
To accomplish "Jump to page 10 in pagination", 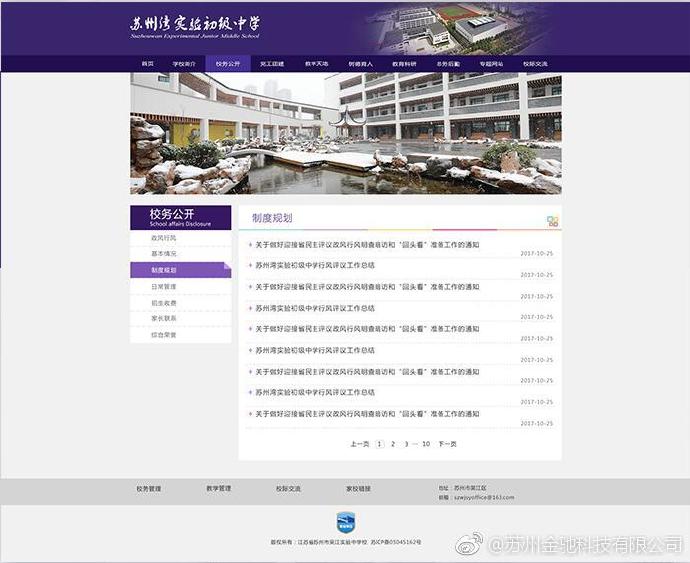I will 426,443.
